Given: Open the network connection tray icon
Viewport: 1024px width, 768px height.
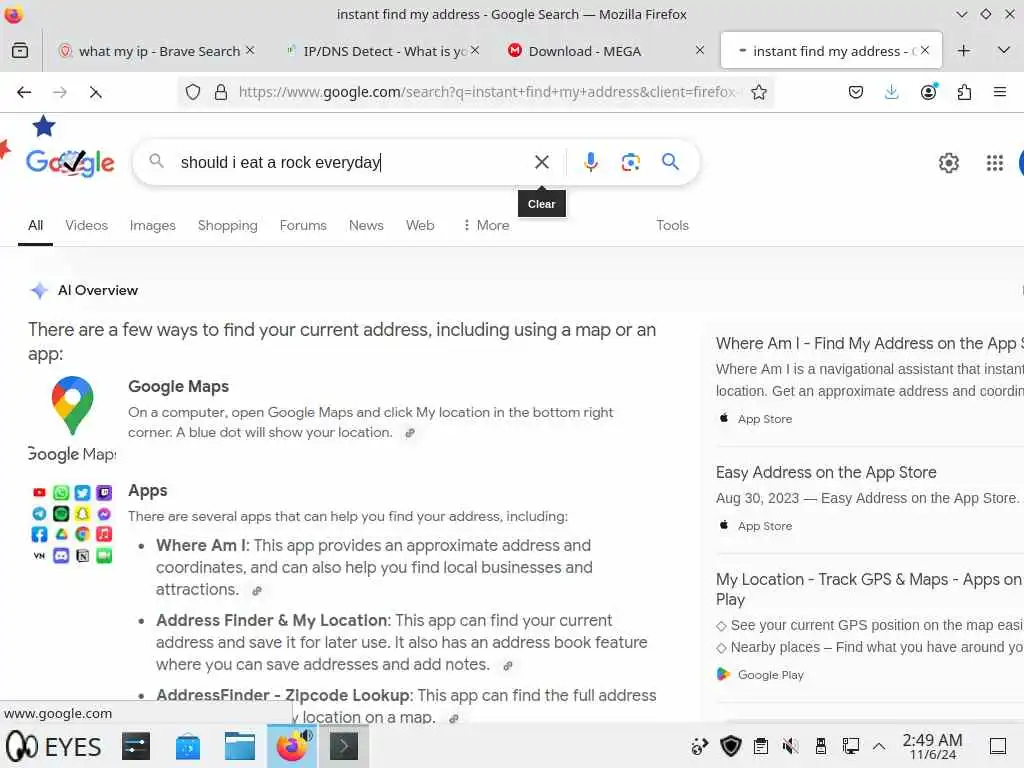Looking at the screenshot, I should point(850,746).
